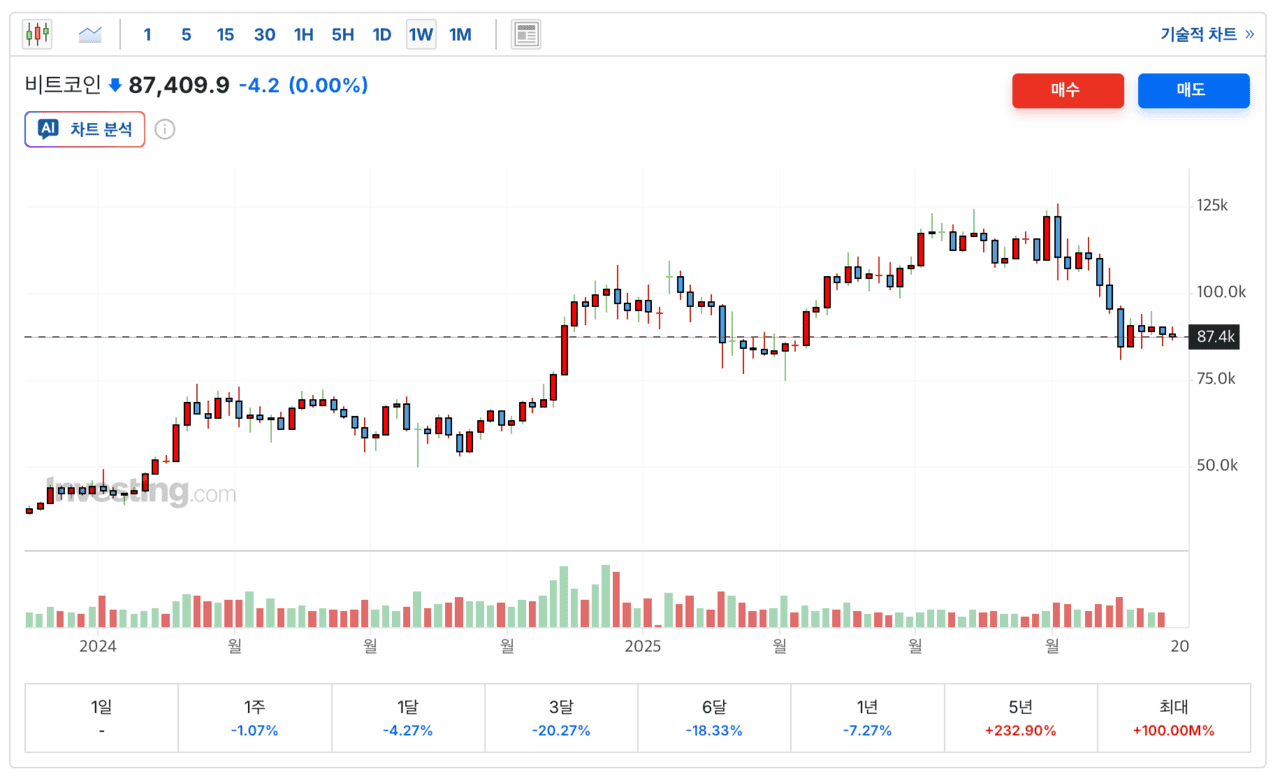The width and height of the screenshot is (1280, 783).
Task: Click the 87.4k price label on the axis
Action: 1214,337
